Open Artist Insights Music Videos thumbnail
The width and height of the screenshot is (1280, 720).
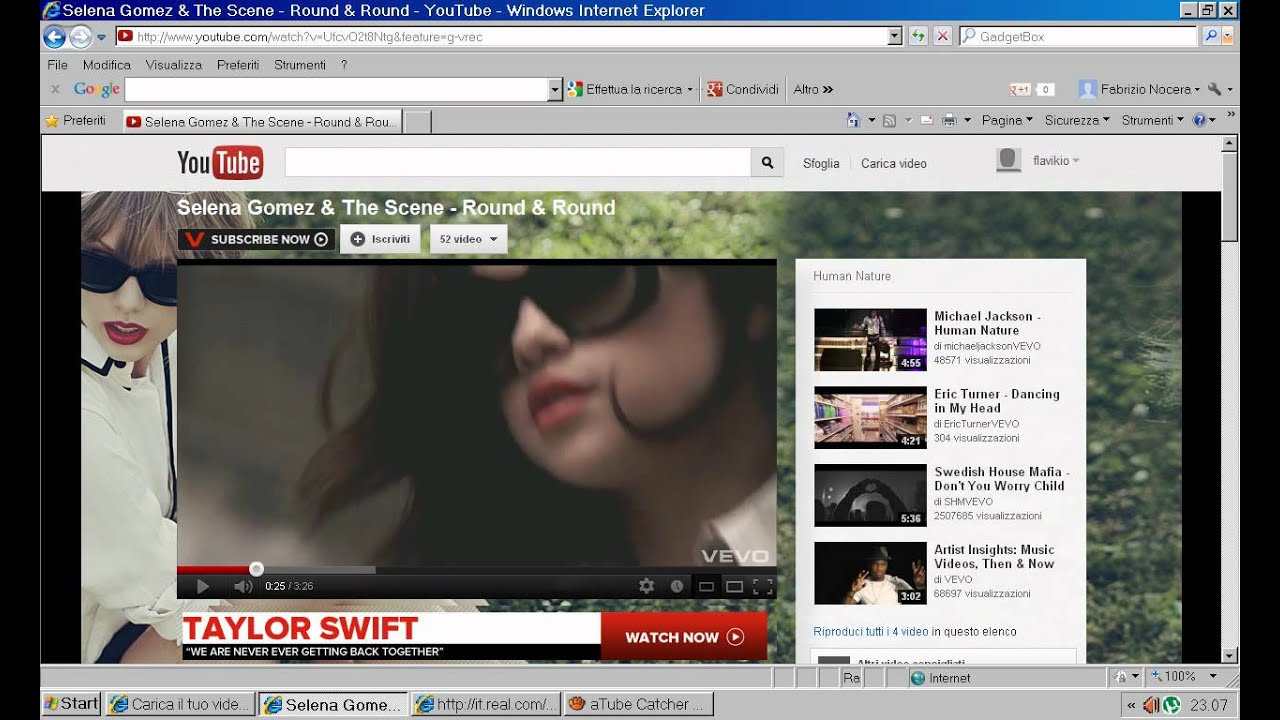pos(870,573)
